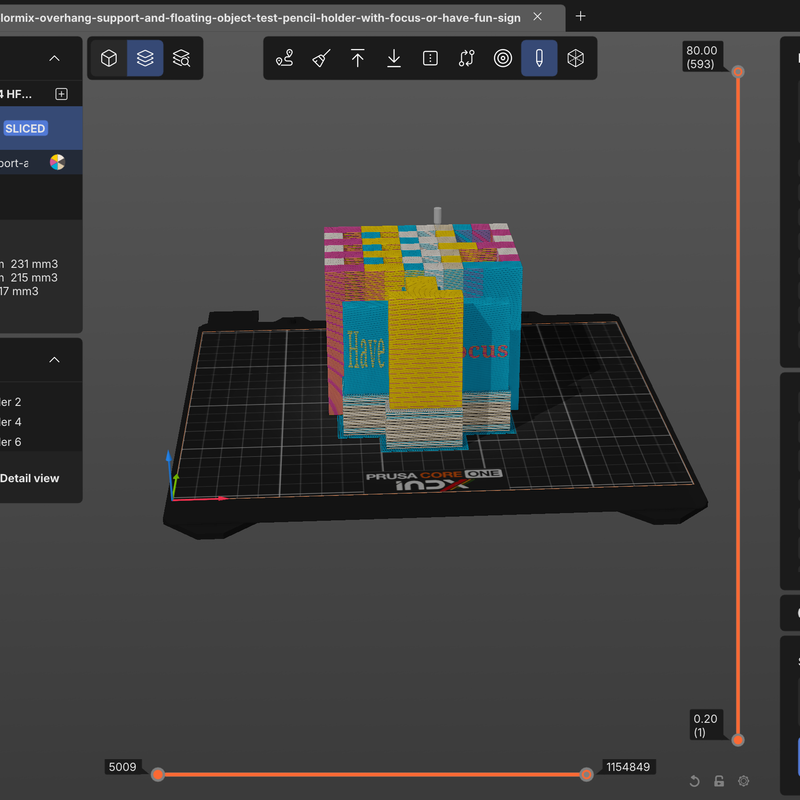Click the left handle of the horizontal move slider
The image size is (800, 800).
(158, 774)
